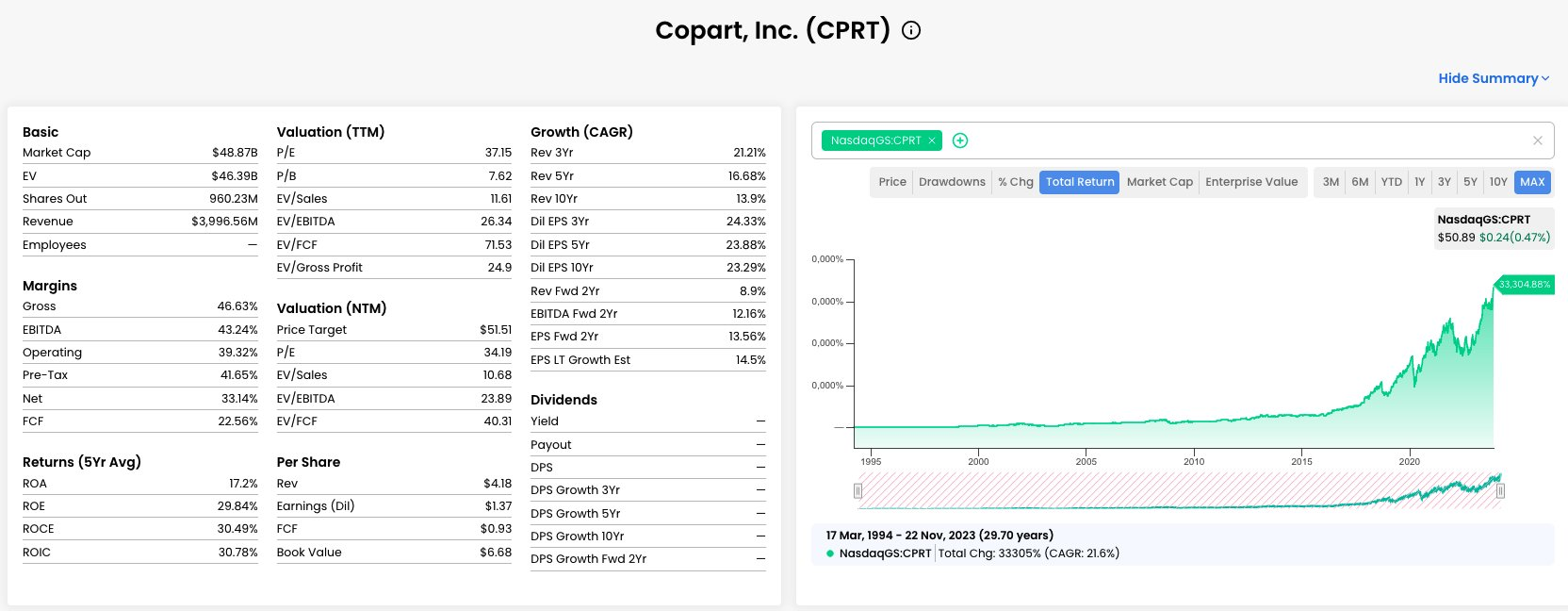Click DPS Growth Fwd 2Yr label
Image resolution: width=1568 pixels, height=611 pixels.
(x=588, y=559)
